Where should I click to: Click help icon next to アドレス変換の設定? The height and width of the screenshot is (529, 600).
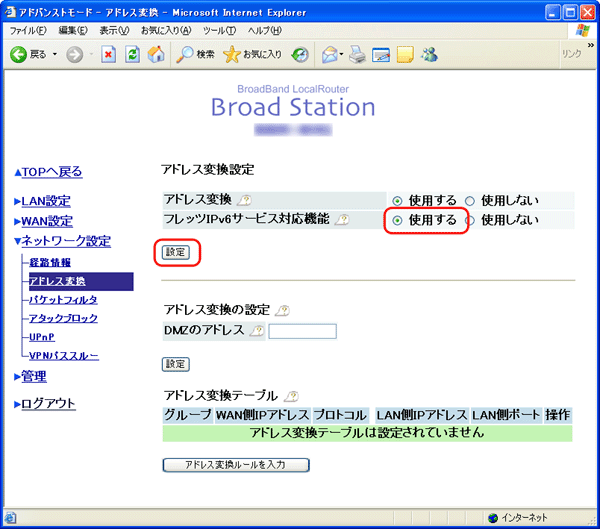click(282, 310)
